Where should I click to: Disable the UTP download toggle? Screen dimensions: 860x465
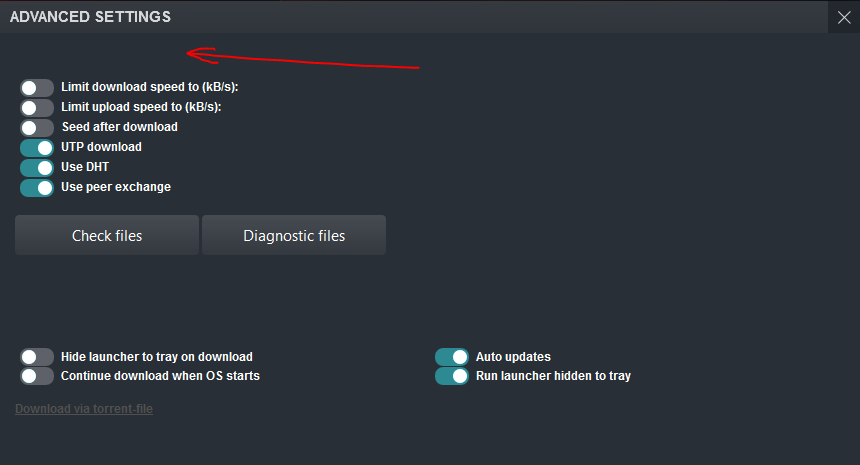(37, 148)
